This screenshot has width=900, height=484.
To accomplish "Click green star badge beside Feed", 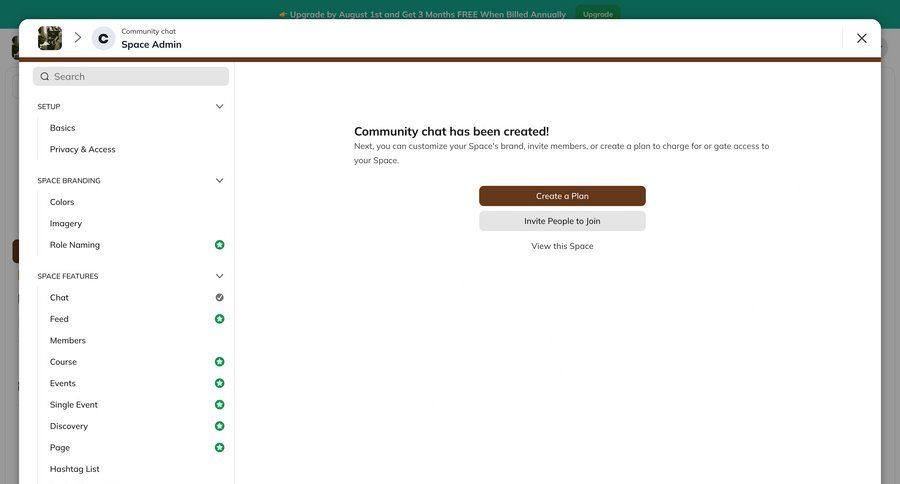I will point(219,319).
